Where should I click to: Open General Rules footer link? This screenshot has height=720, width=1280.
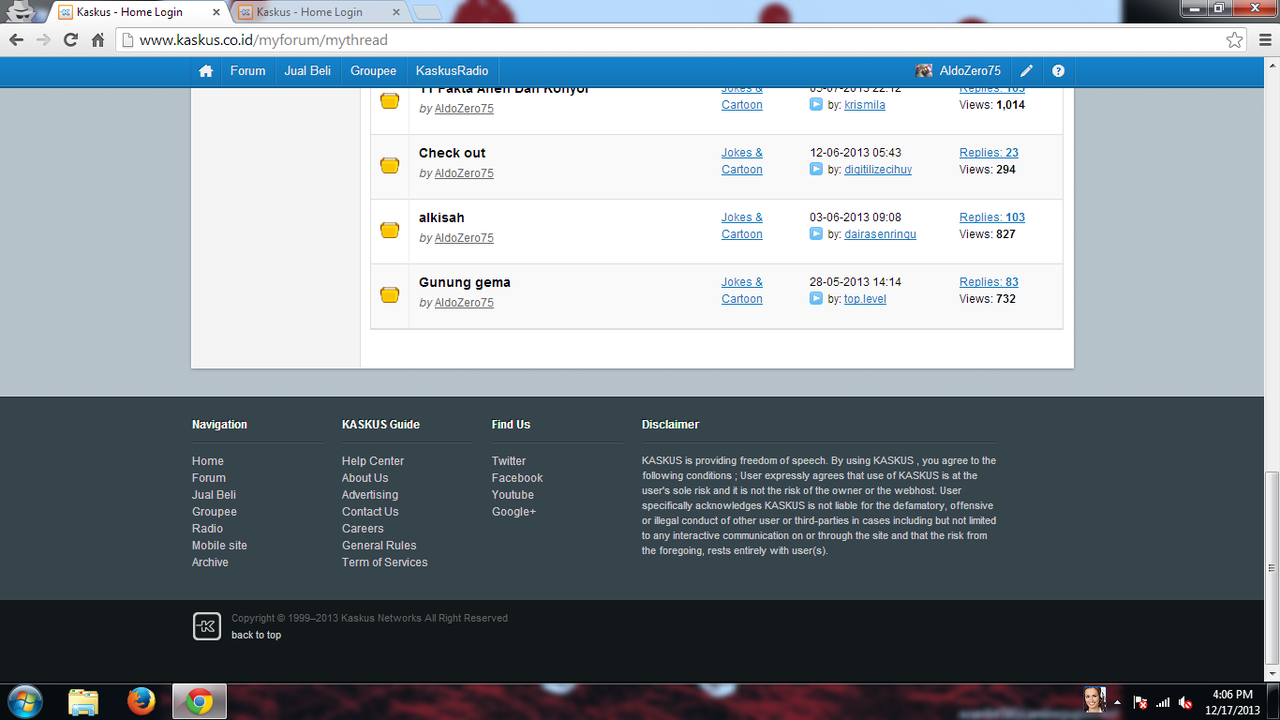pos(379,546)
